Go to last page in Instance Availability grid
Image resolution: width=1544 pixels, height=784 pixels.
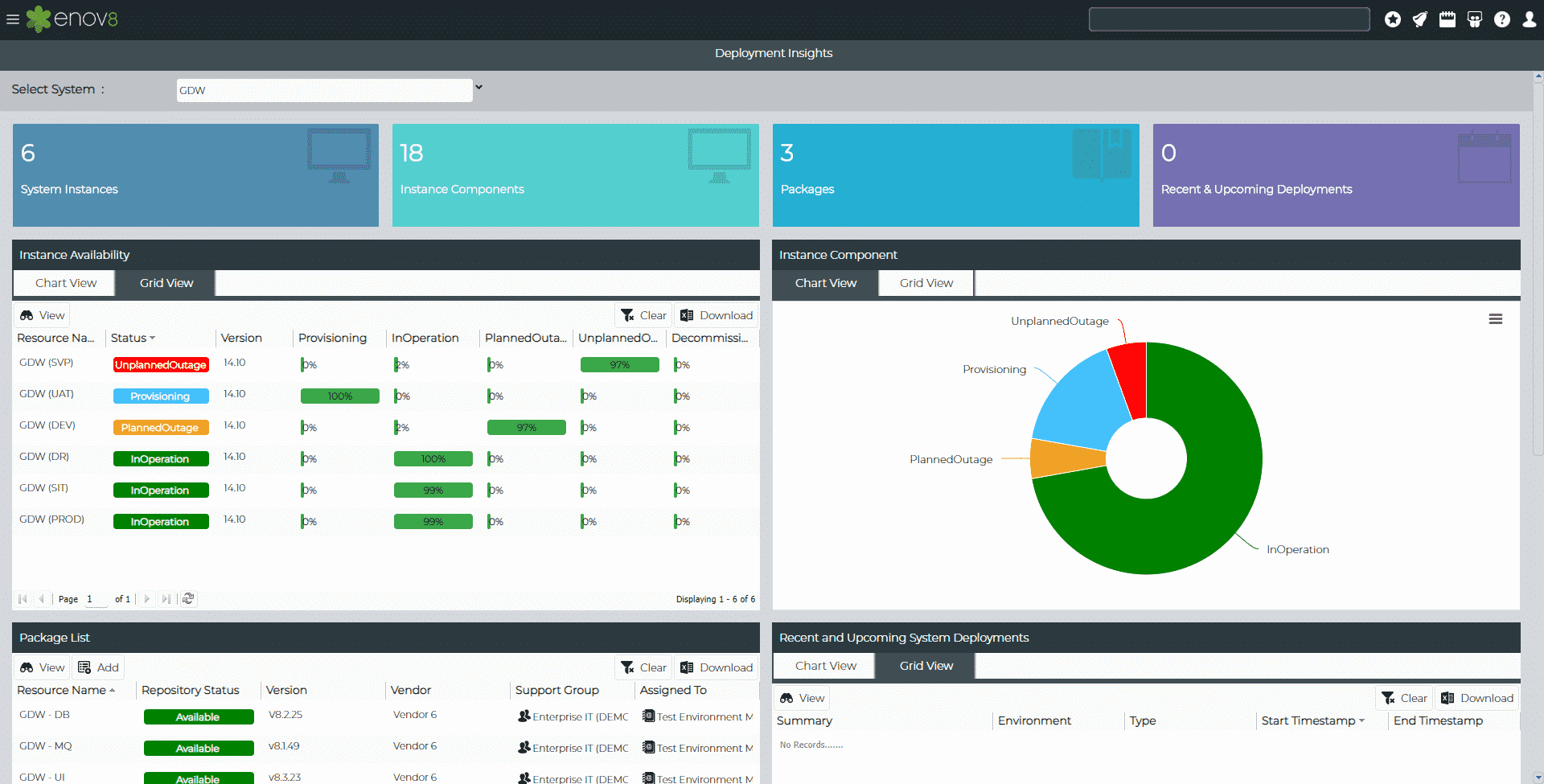click(x=166, y=599)
